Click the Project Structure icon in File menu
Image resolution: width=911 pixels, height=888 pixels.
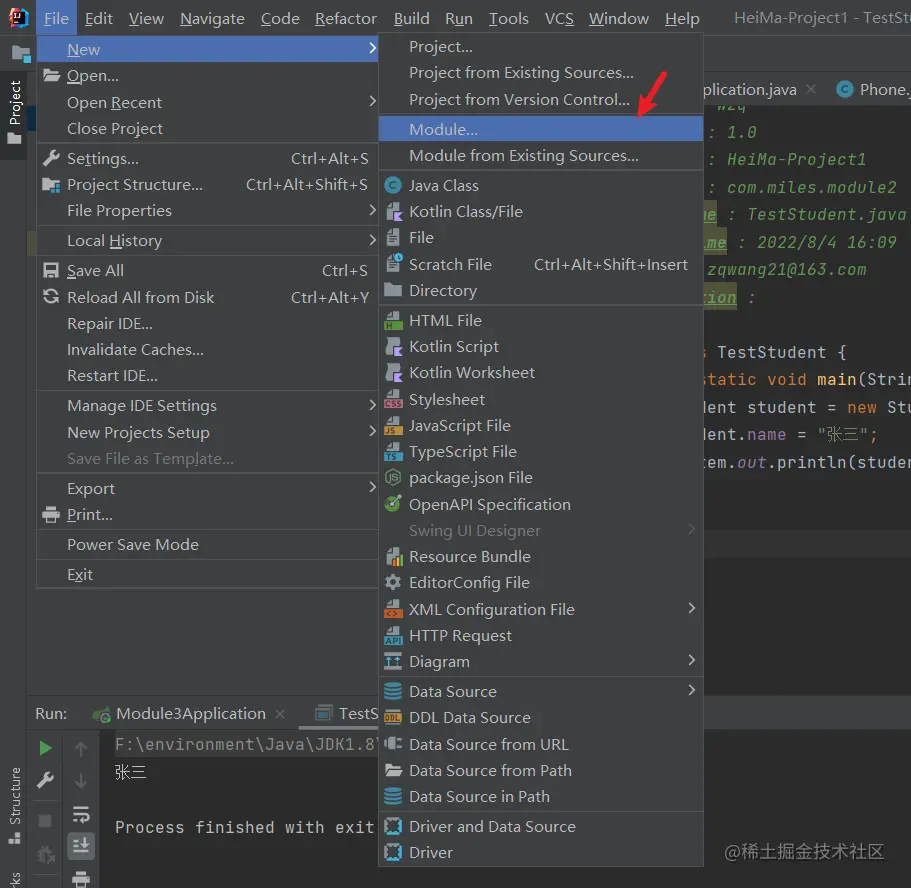[x=51, y=185]
